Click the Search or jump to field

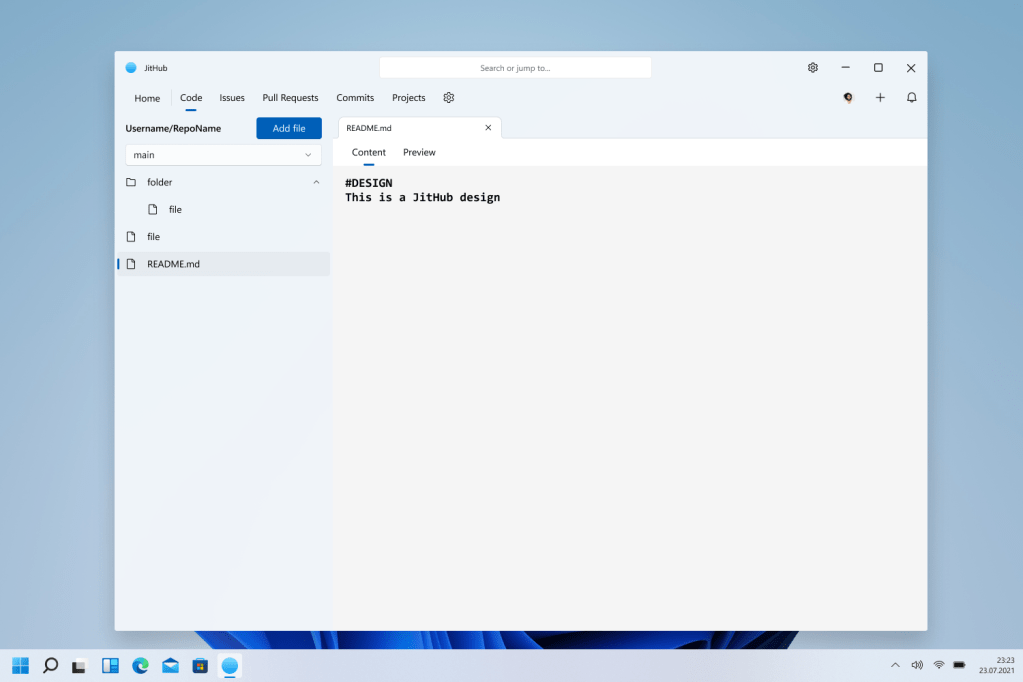515,68
